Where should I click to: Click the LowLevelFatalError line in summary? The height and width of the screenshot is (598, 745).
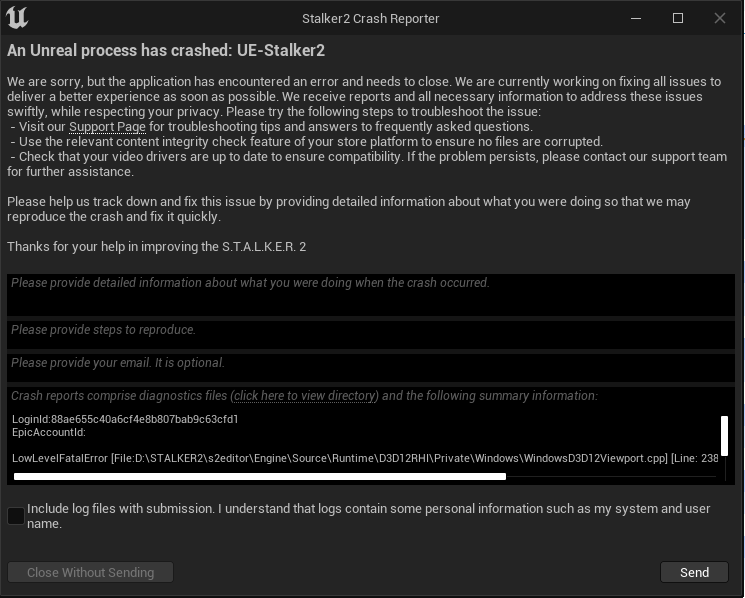(x=365, y=458)
